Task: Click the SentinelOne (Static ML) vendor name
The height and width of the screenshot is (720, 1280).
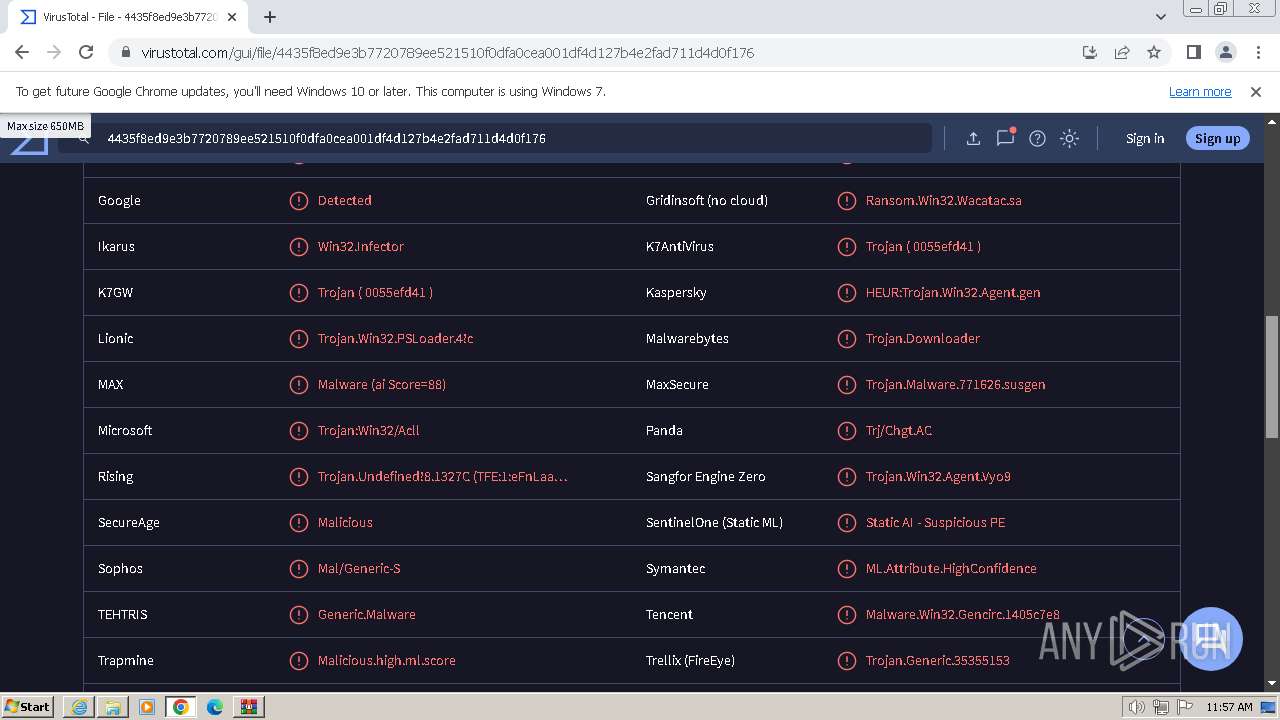Action: (714, 522)
